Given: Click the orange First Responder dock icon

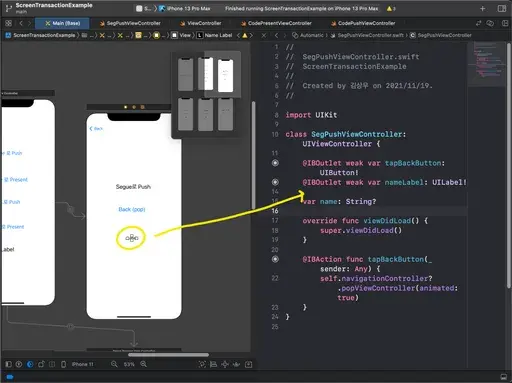Looking at the screenshot, I should pos(134,107).
